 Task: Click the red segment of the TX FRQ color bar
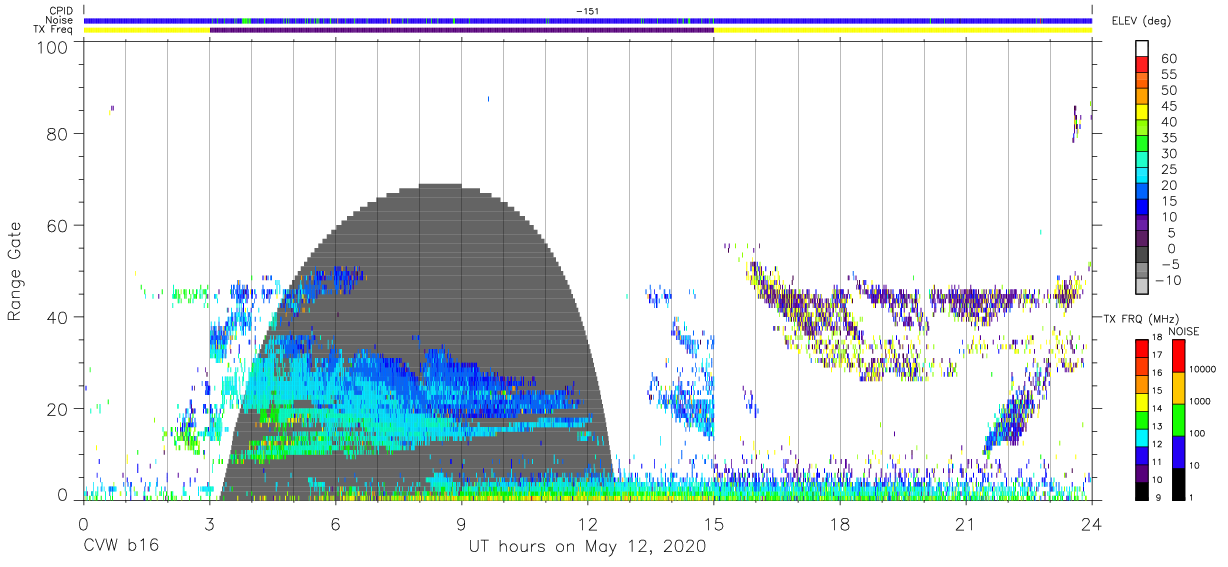tap(1142, 348)
